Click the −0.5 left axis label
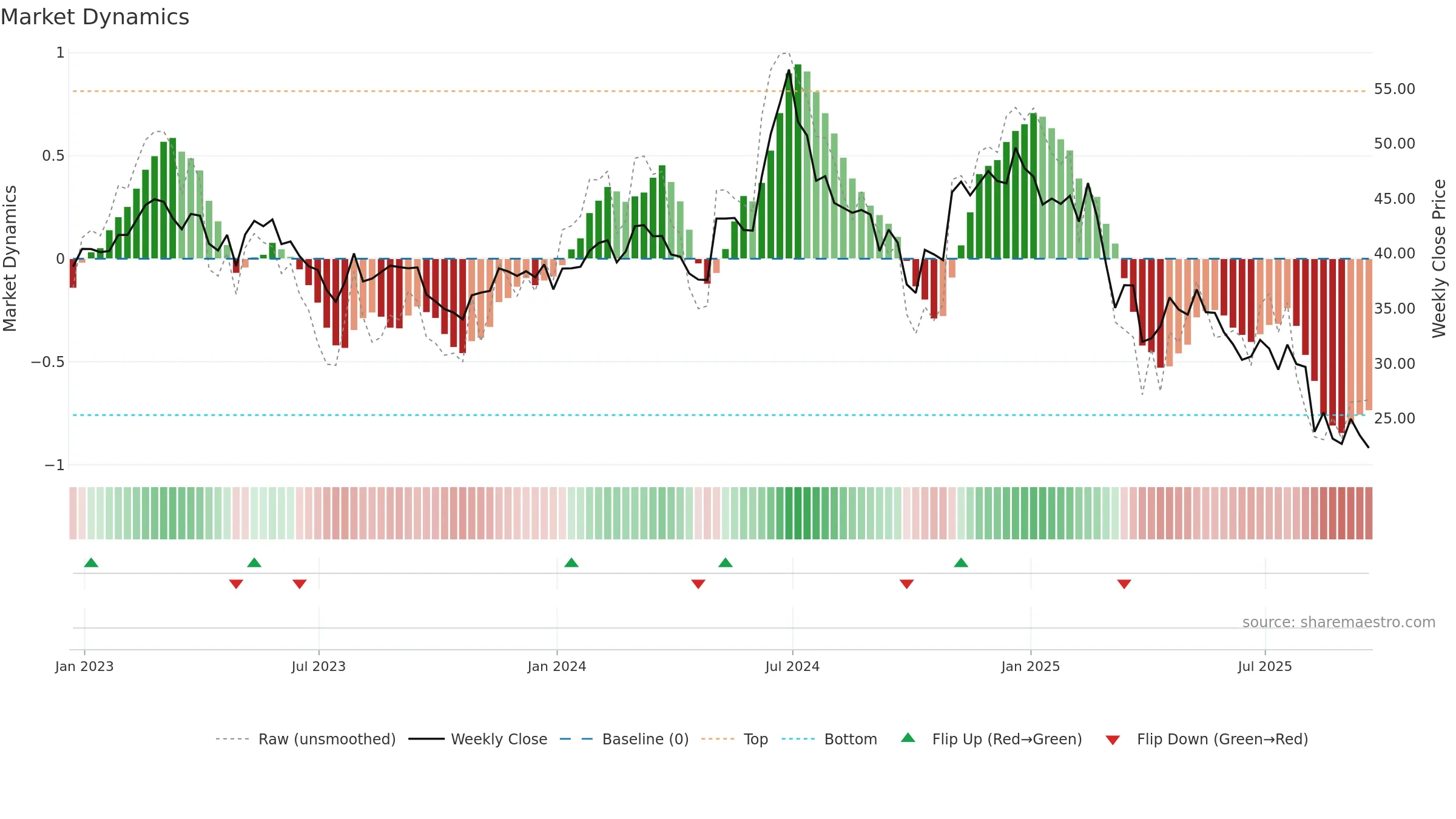 (x=47, y=362)
